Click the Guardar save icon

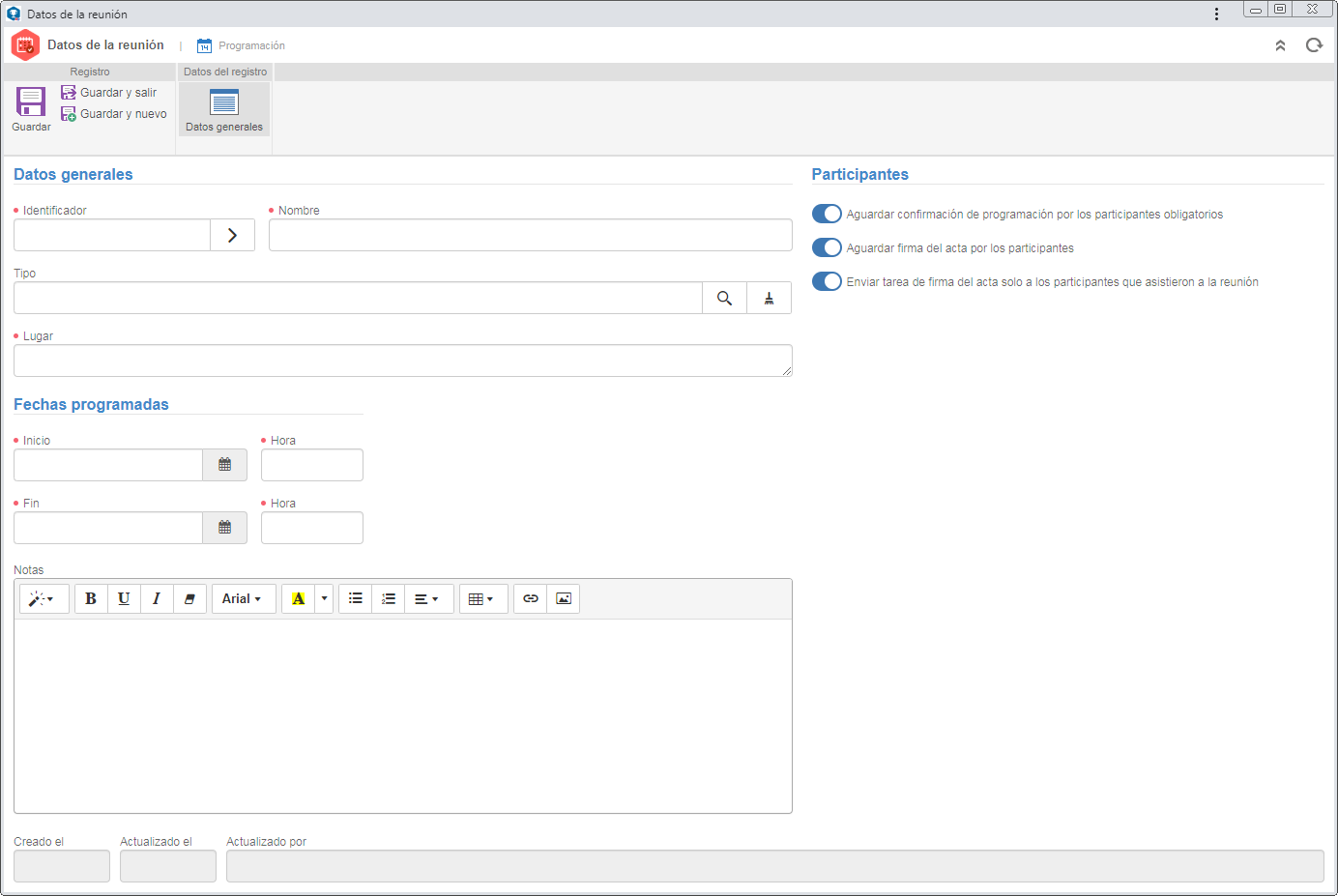31,101
